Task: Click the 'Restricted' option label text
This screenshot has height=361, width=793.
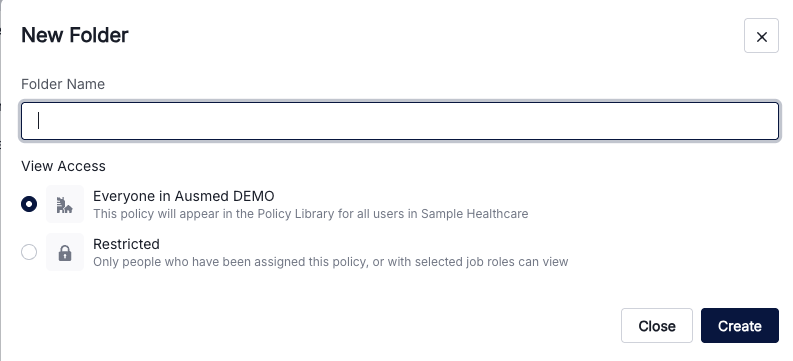Action: tap(126, 244)
